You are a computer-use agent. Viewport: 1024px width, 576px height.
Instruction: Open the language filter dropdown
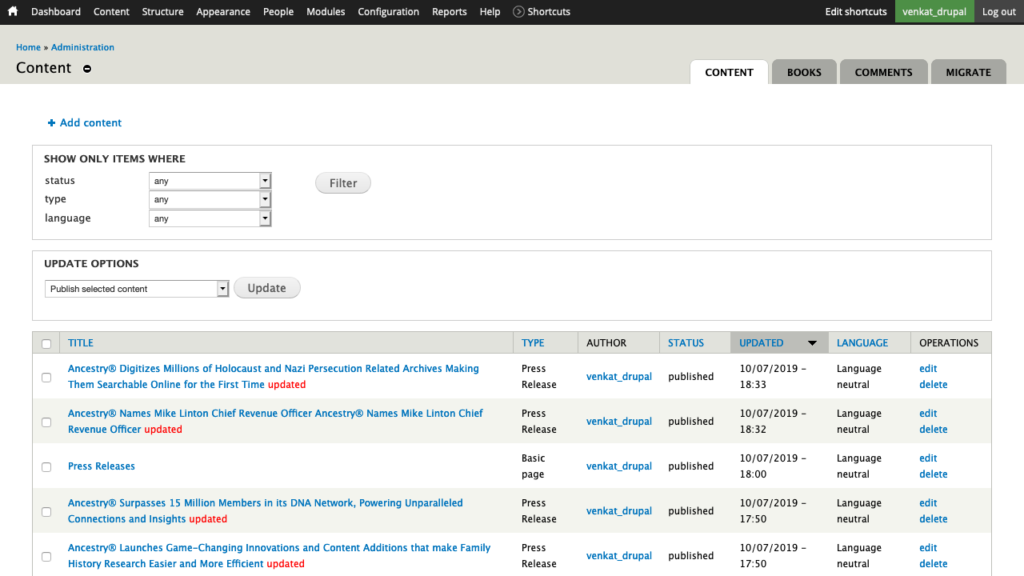click(210, 218)
